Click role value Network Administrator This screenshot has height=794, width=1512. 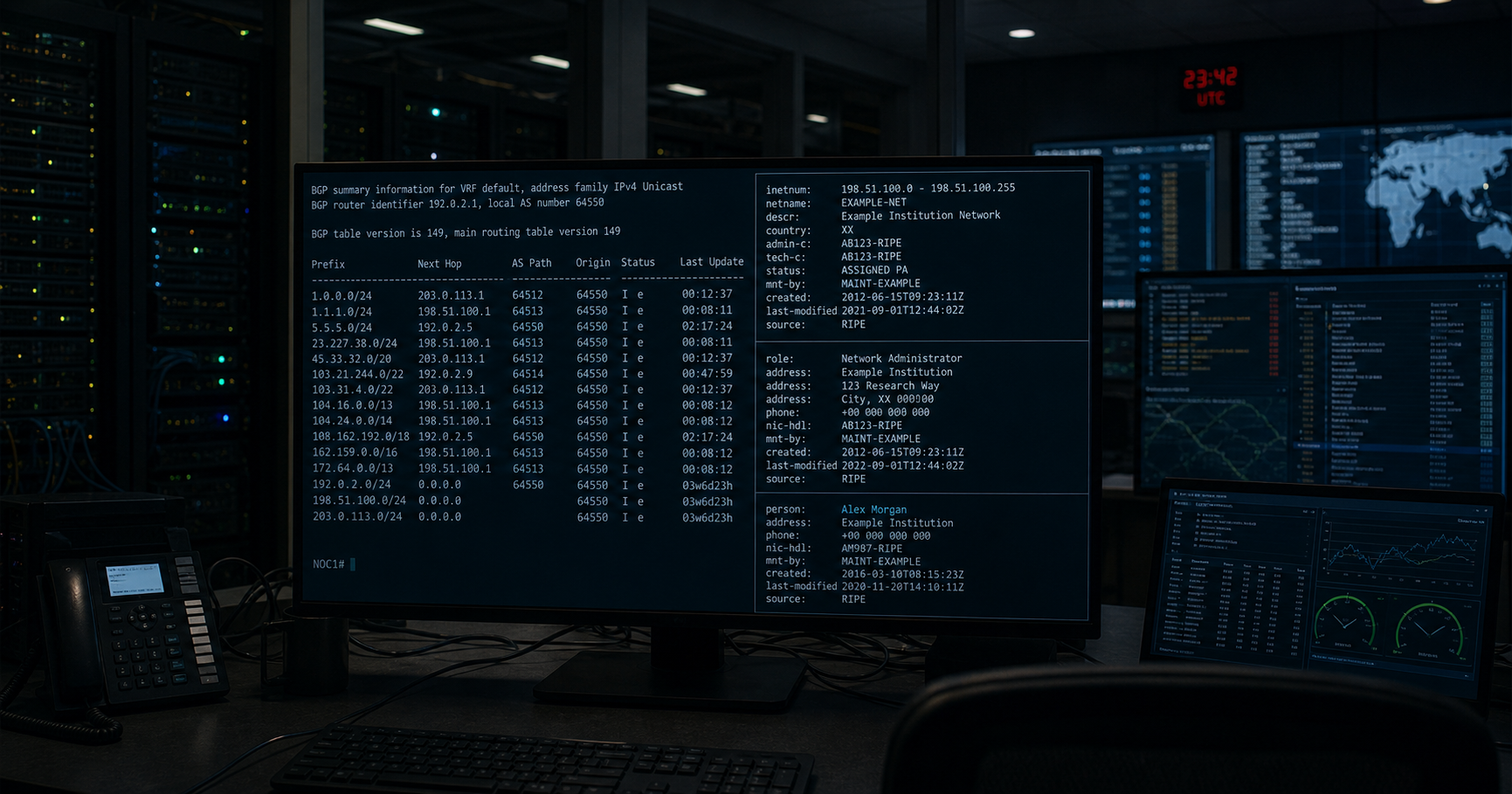point(901,358)
